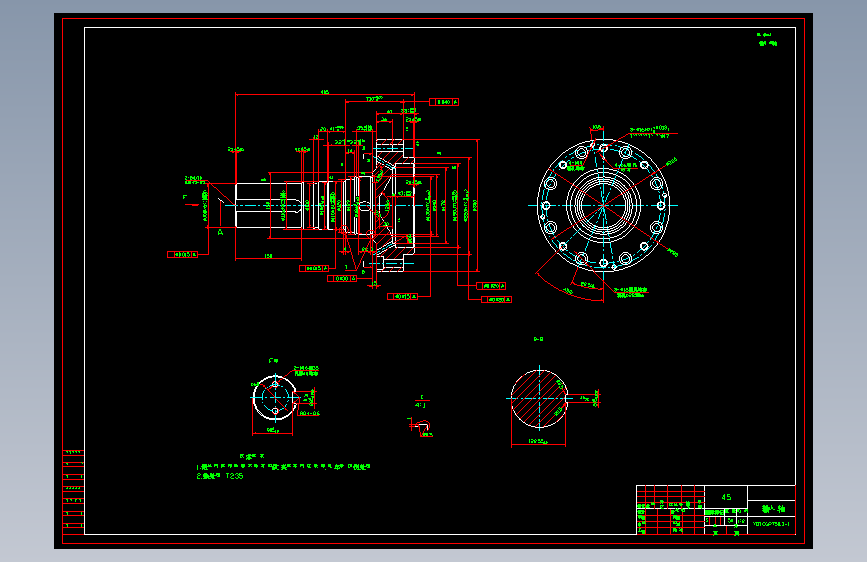Click the geometric tolerance frame at far left of shaft
The image size is (867, 562).
coord(182,254)
